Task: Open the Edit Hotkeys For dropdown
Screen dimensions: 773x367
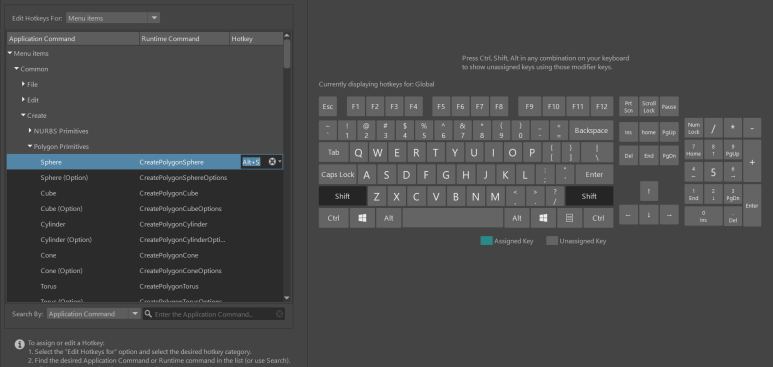Action: [112, 18]
